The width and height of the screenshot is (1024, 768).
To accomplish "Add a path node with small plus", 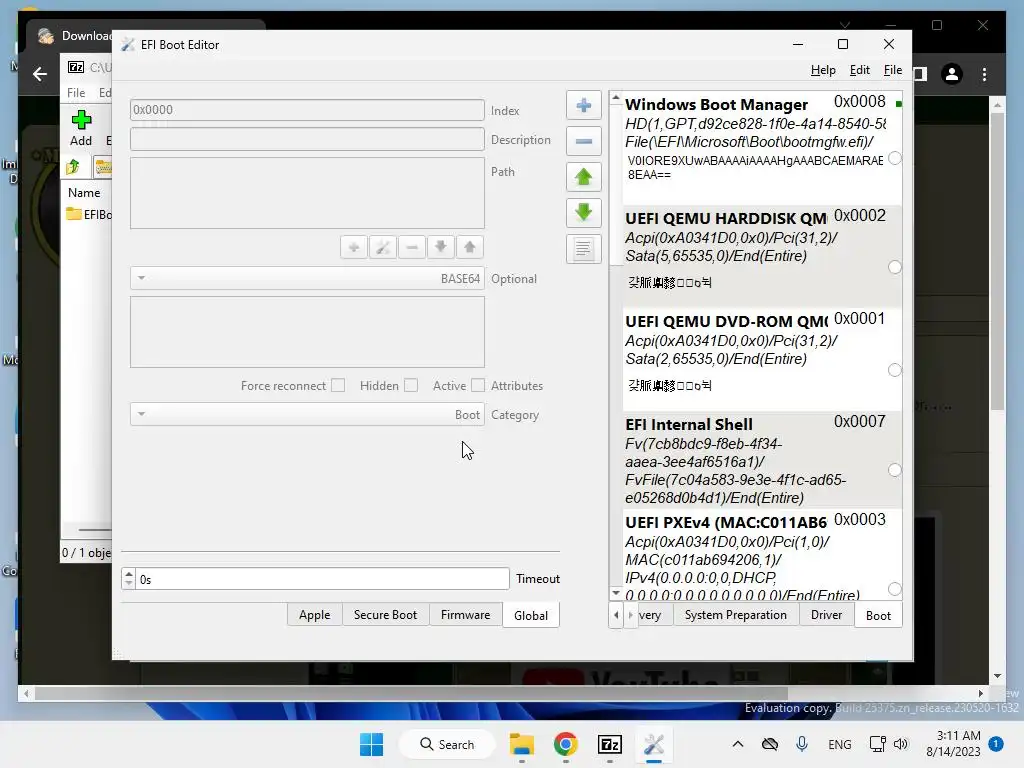I will click(354, 248).
